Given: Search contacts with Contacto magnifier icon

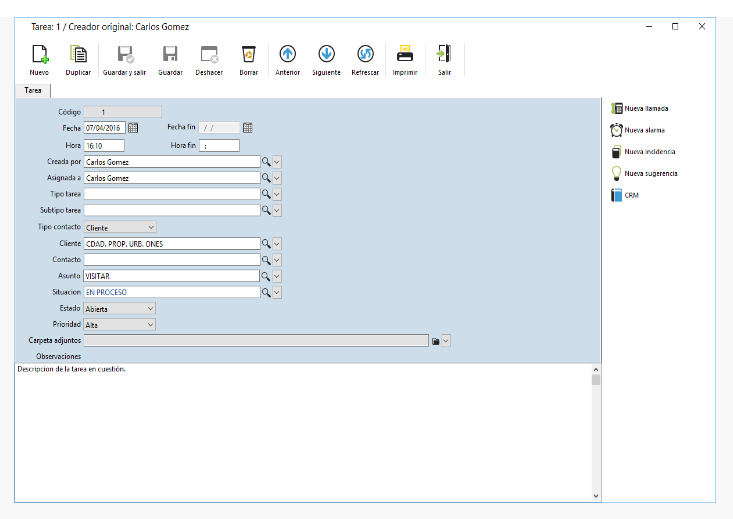Looking at the screenshot, I should 266,260.
